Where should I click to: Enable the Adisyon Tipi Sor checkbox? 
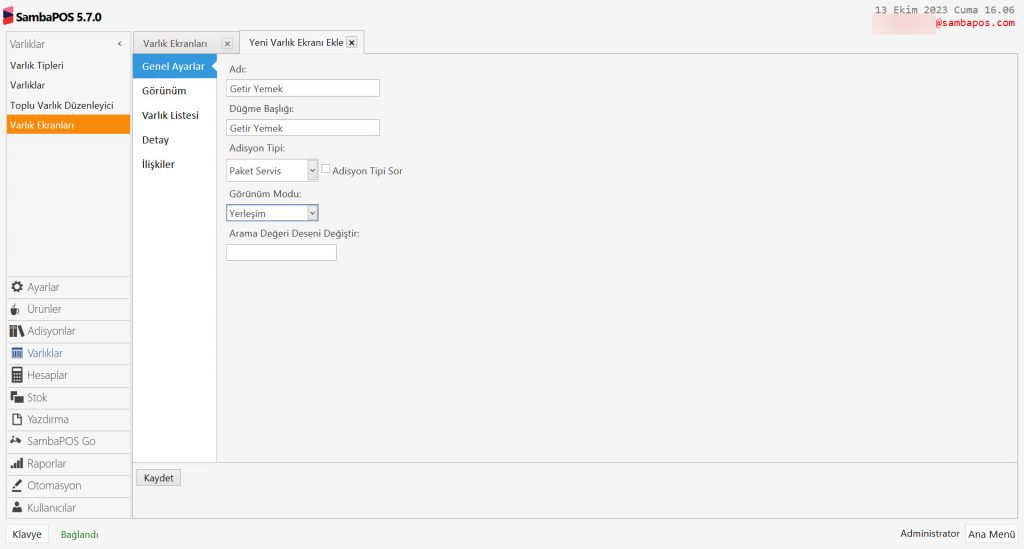point(326,169)
